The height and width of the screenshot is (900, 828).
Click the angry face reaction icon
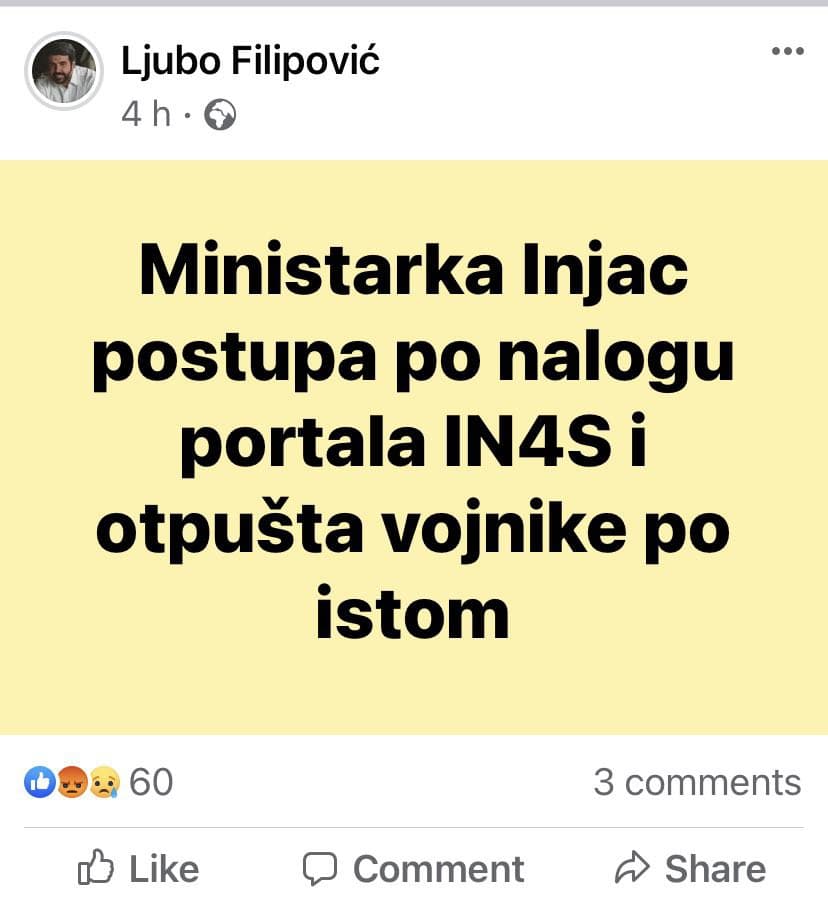point(72,781)
